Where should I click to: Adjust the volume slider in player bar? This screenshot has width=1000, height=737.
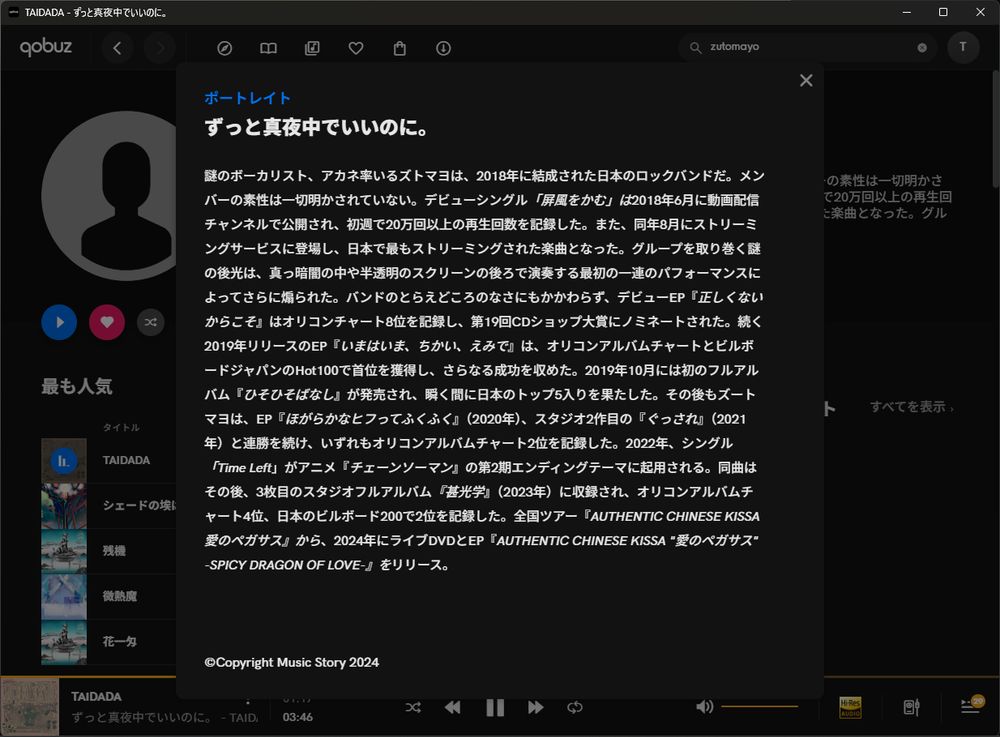(x=760, y=706)
